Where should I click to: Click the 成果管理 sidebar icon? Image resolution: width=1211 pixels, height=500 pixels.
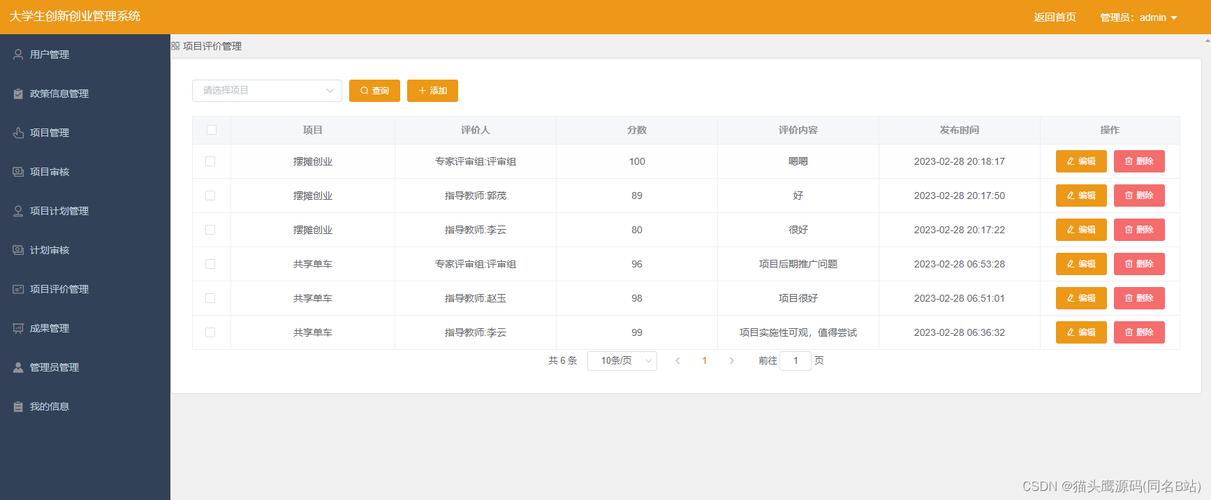(x=18, y=328)
